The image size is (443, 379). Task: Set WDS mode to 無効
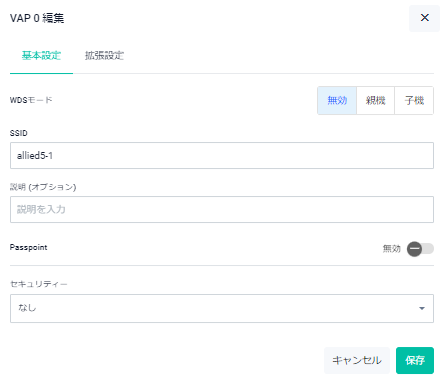pyautogui.click(x=337, y=100)
